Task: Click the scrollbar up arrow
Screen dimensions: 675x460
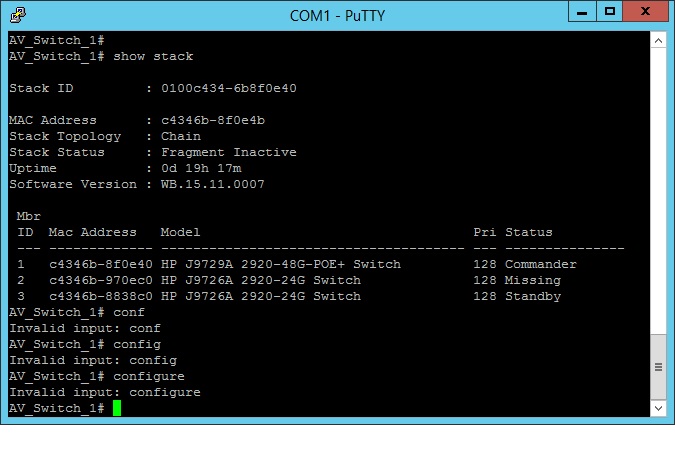Action: click(658, 41)
